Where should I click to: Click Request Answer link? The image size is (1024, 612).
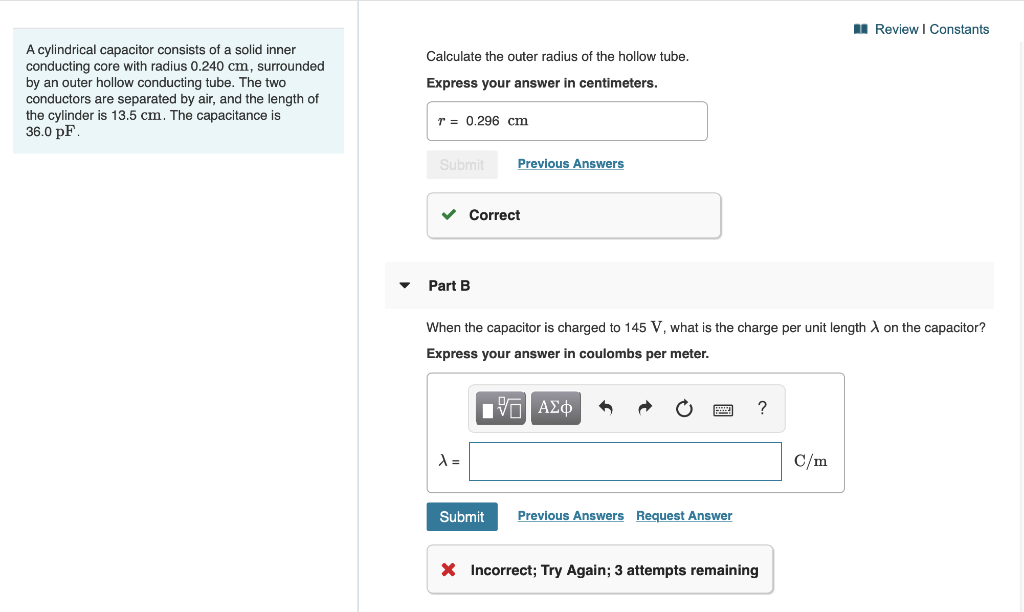coord(684,516)
